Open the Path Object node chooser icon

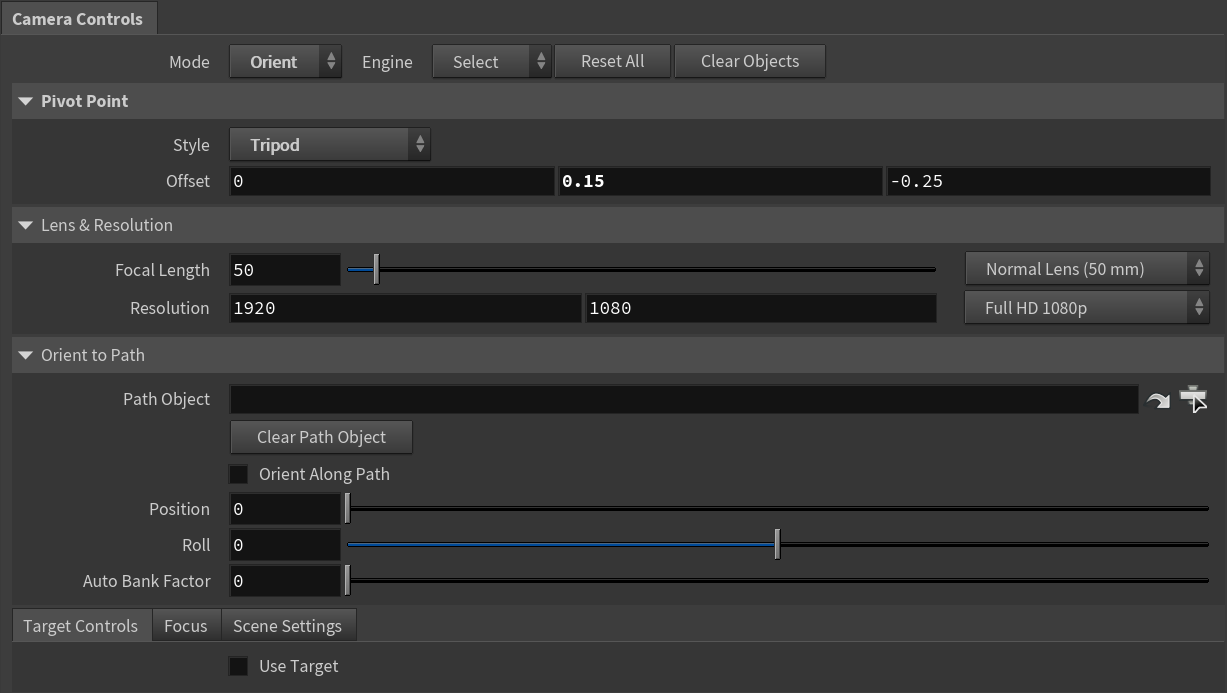click(1193, 399)
